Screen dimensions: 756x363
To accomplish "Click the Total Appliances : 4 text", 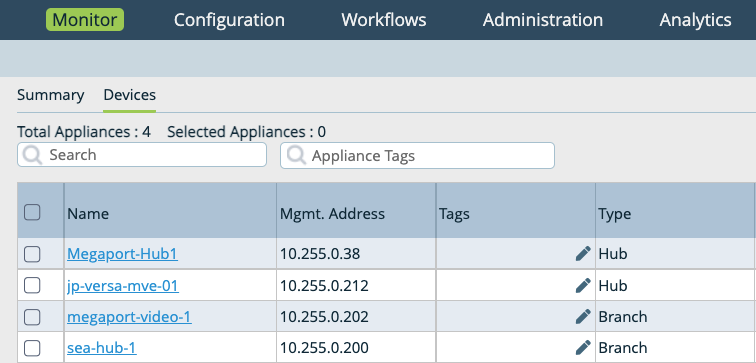I will point(84,132).
